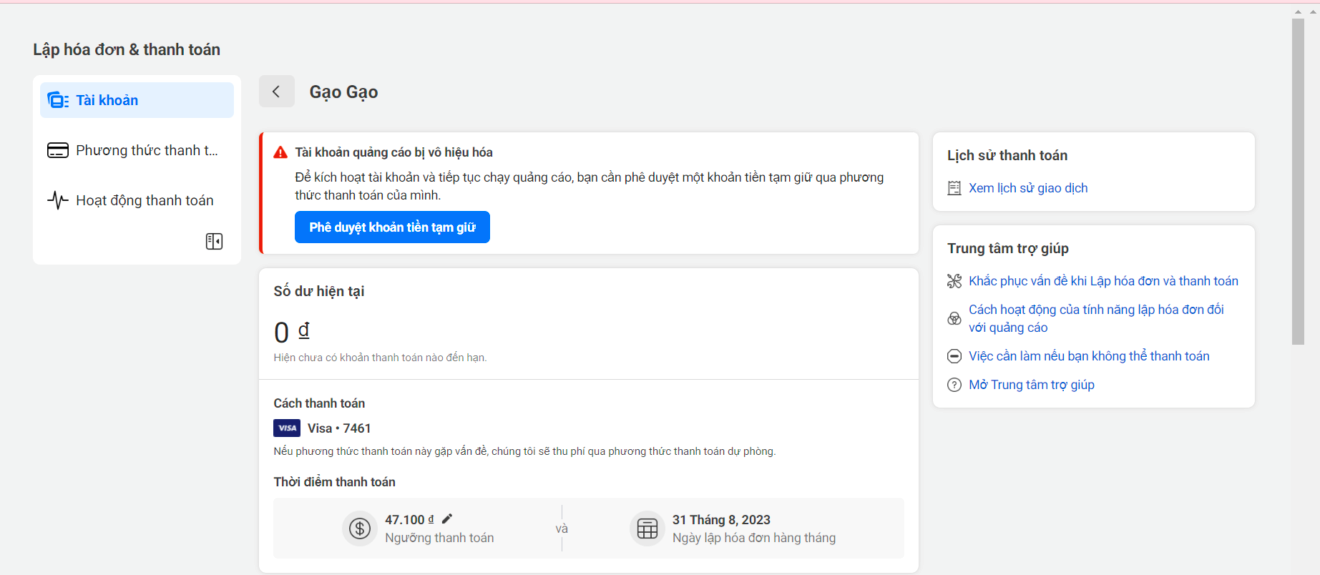Screen dimensions: 1320x575
Task: Click the Tài khoản accounts icon
Action: click(x=58, y=100)
